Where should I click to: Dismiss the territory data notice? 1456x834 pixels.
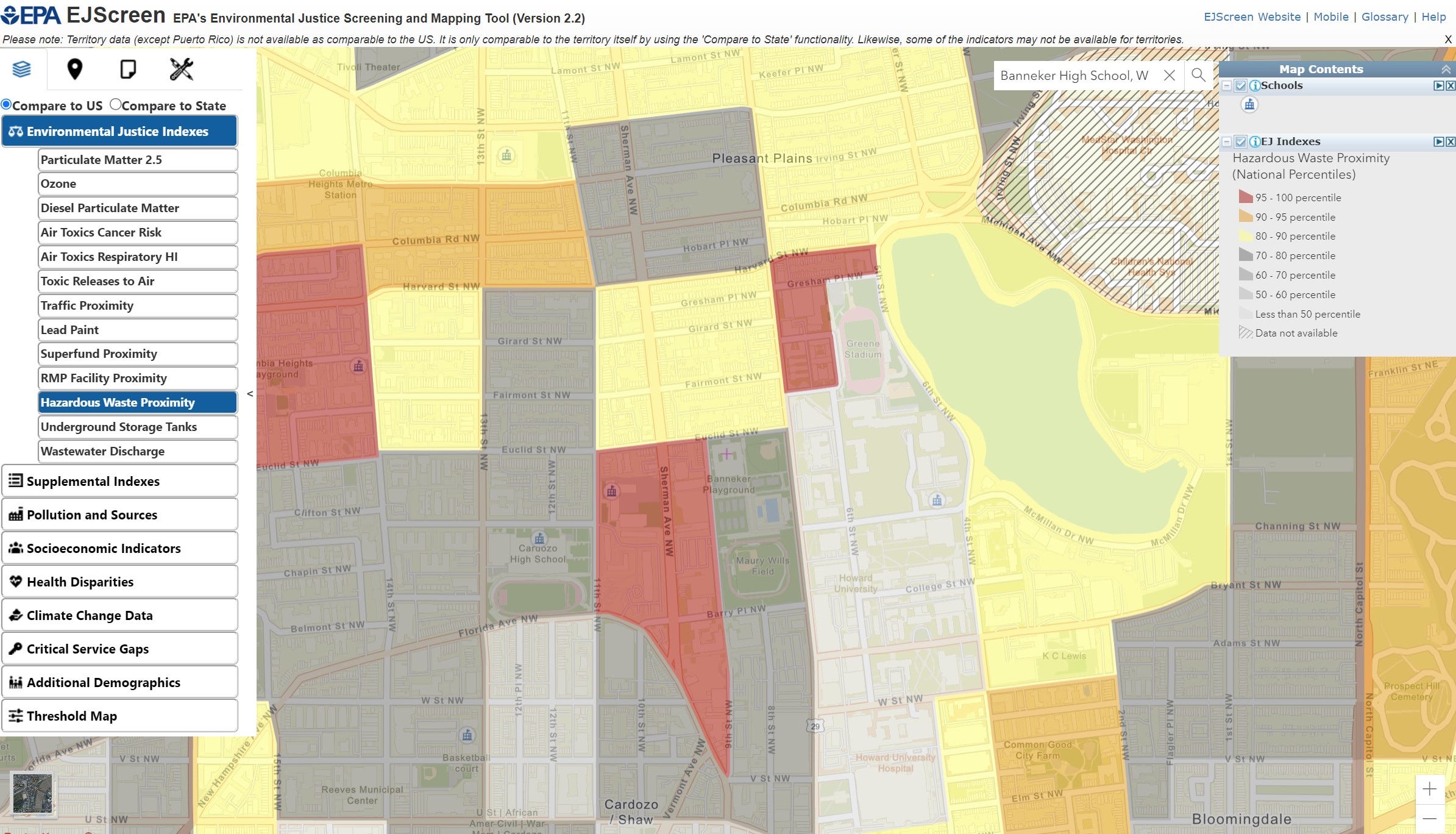pos(1449,40)
